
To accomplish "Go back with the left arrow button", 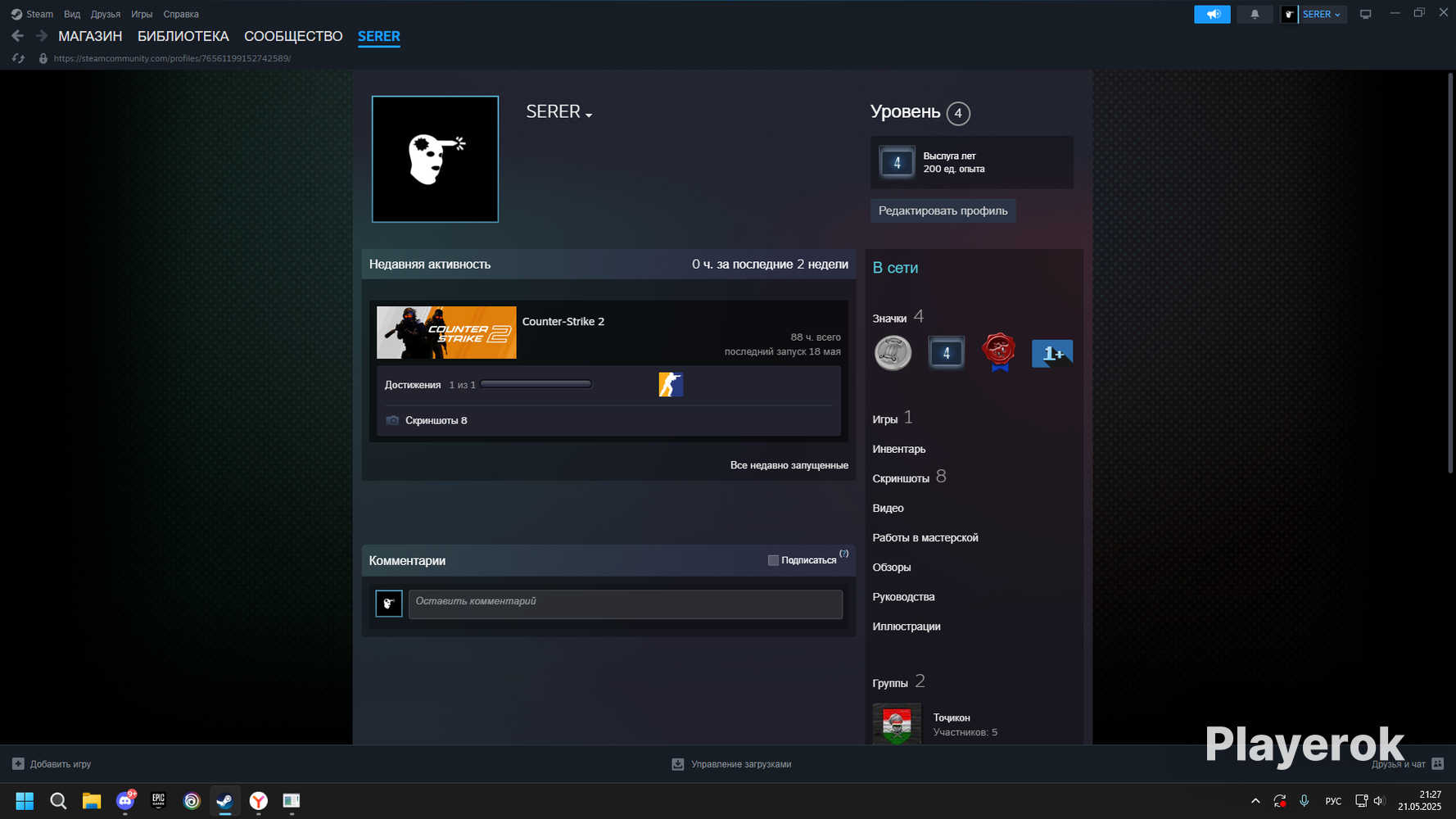I will (17, 36).
